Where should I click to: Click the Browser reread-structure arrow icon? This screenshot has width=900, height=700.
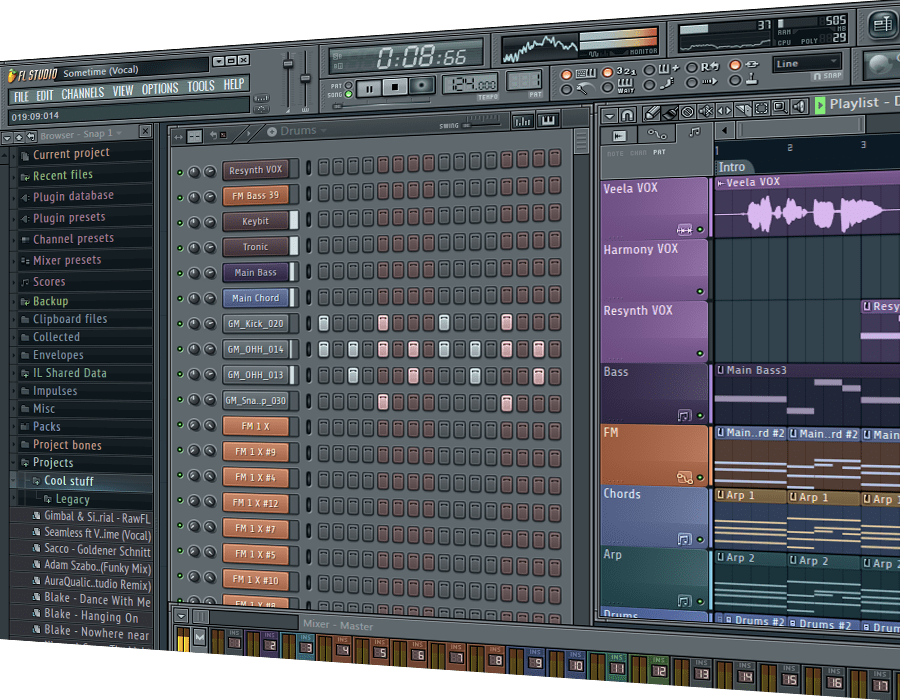[x=31, y=137]
